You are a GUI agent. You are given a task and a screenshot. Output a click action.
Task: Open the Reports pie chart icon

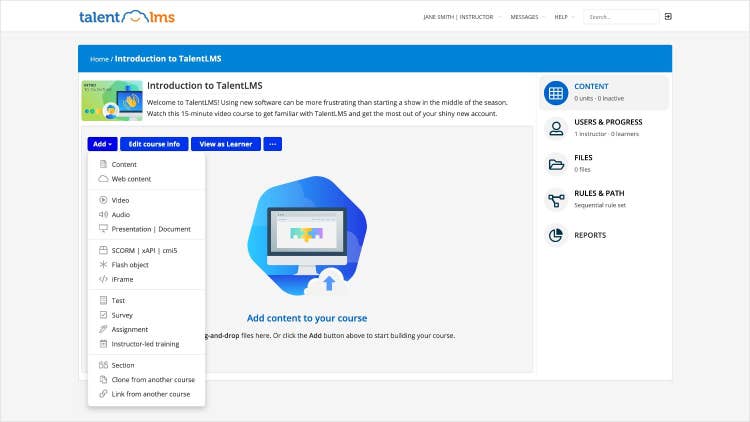[x=556, y=235]
